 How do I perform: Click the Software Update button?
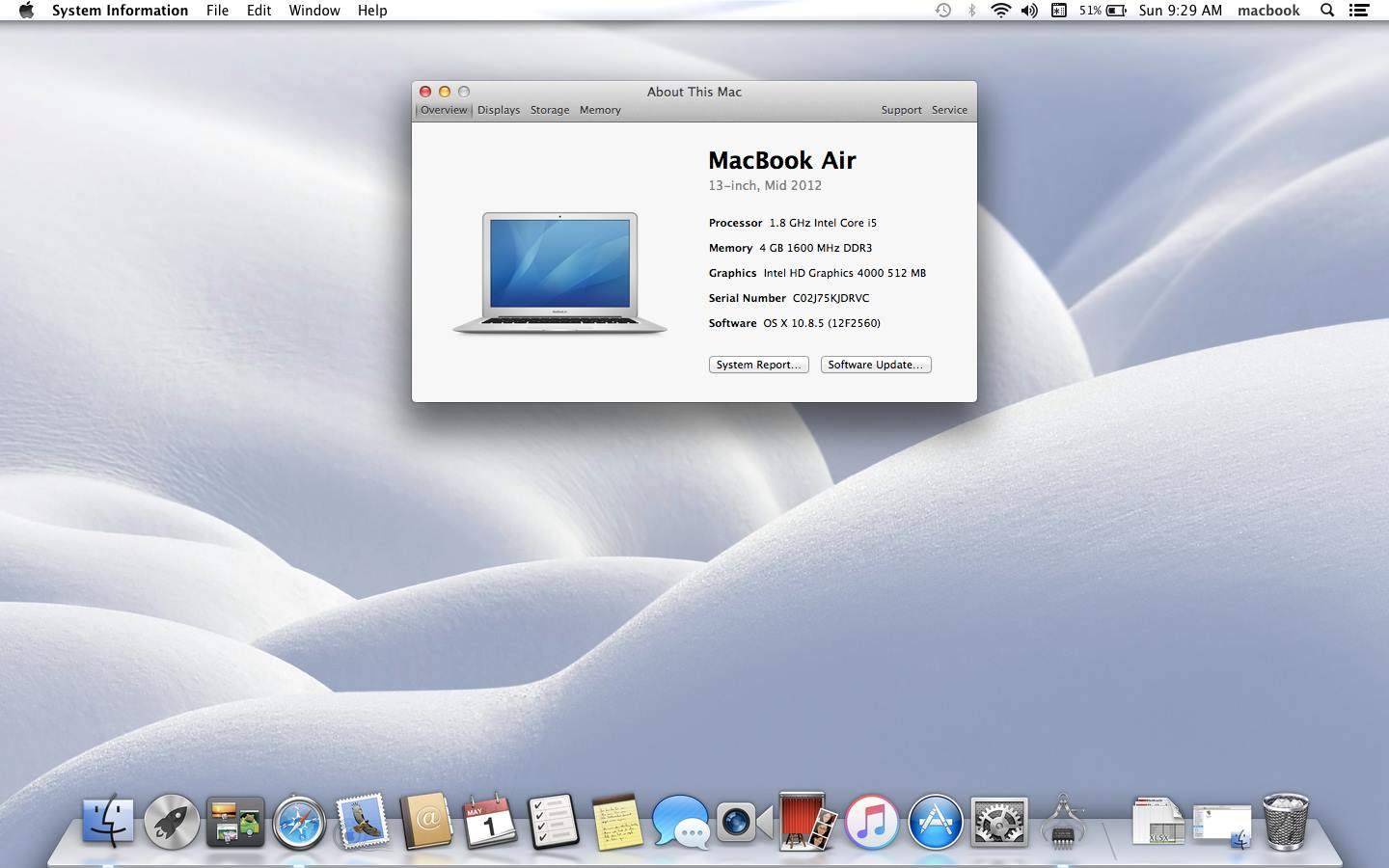pyautogui.click(x=876, y=365)
